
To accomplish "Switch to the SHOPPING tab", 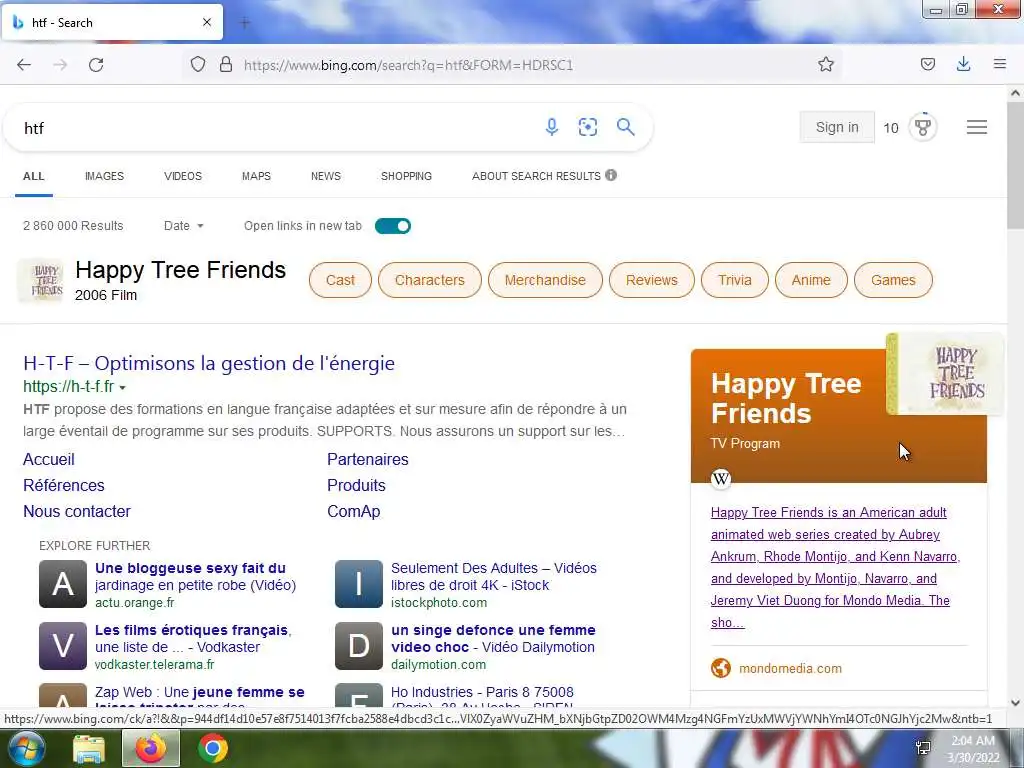I will pos(406,176).
